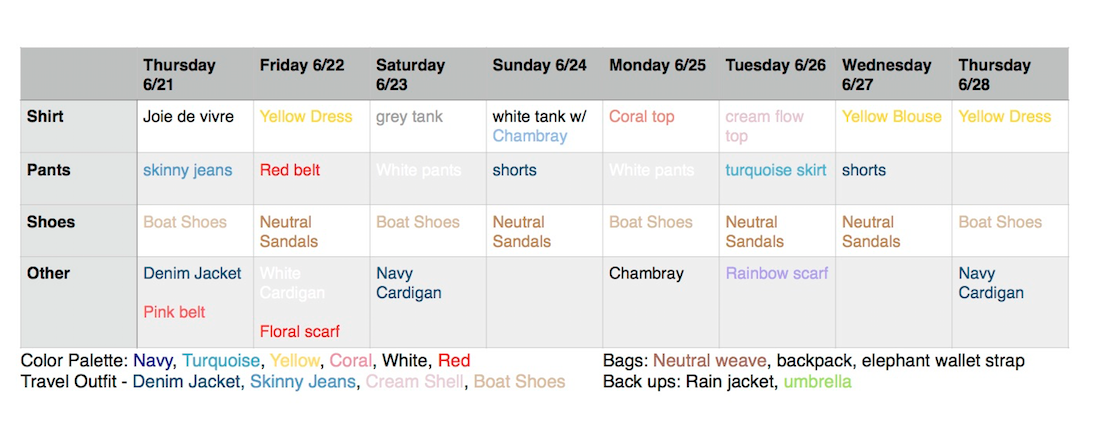Screen dimensions: 1116x442
Task: Click the Red belt cell
Action: [x=312, y=179]
